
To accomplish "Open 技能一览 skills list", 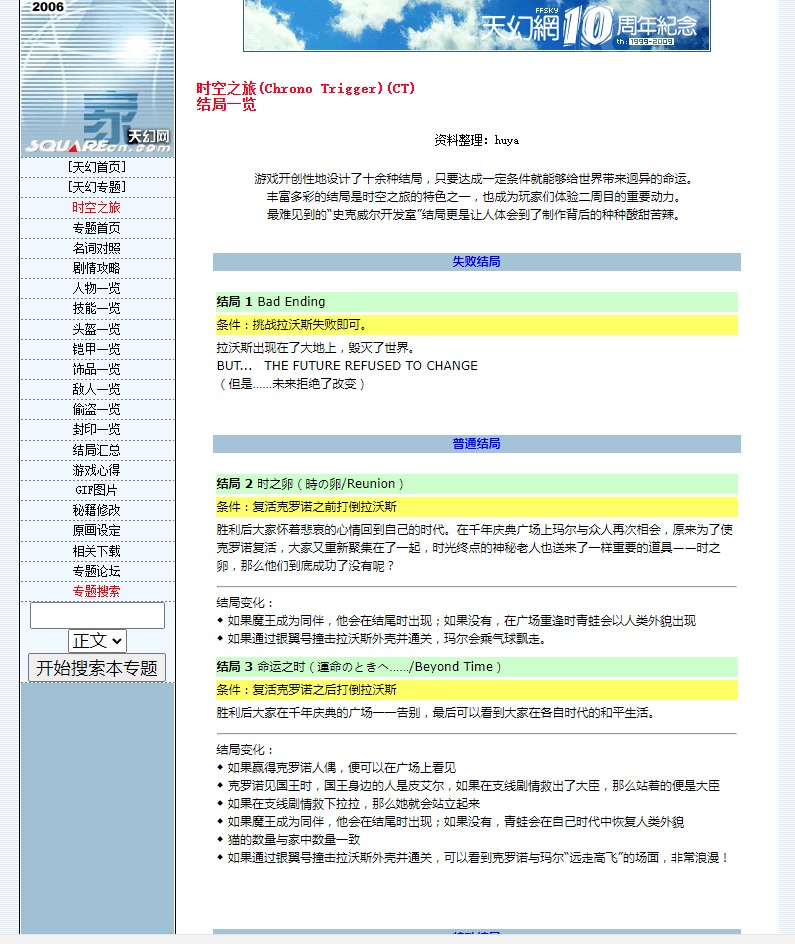I will point(97,309).
